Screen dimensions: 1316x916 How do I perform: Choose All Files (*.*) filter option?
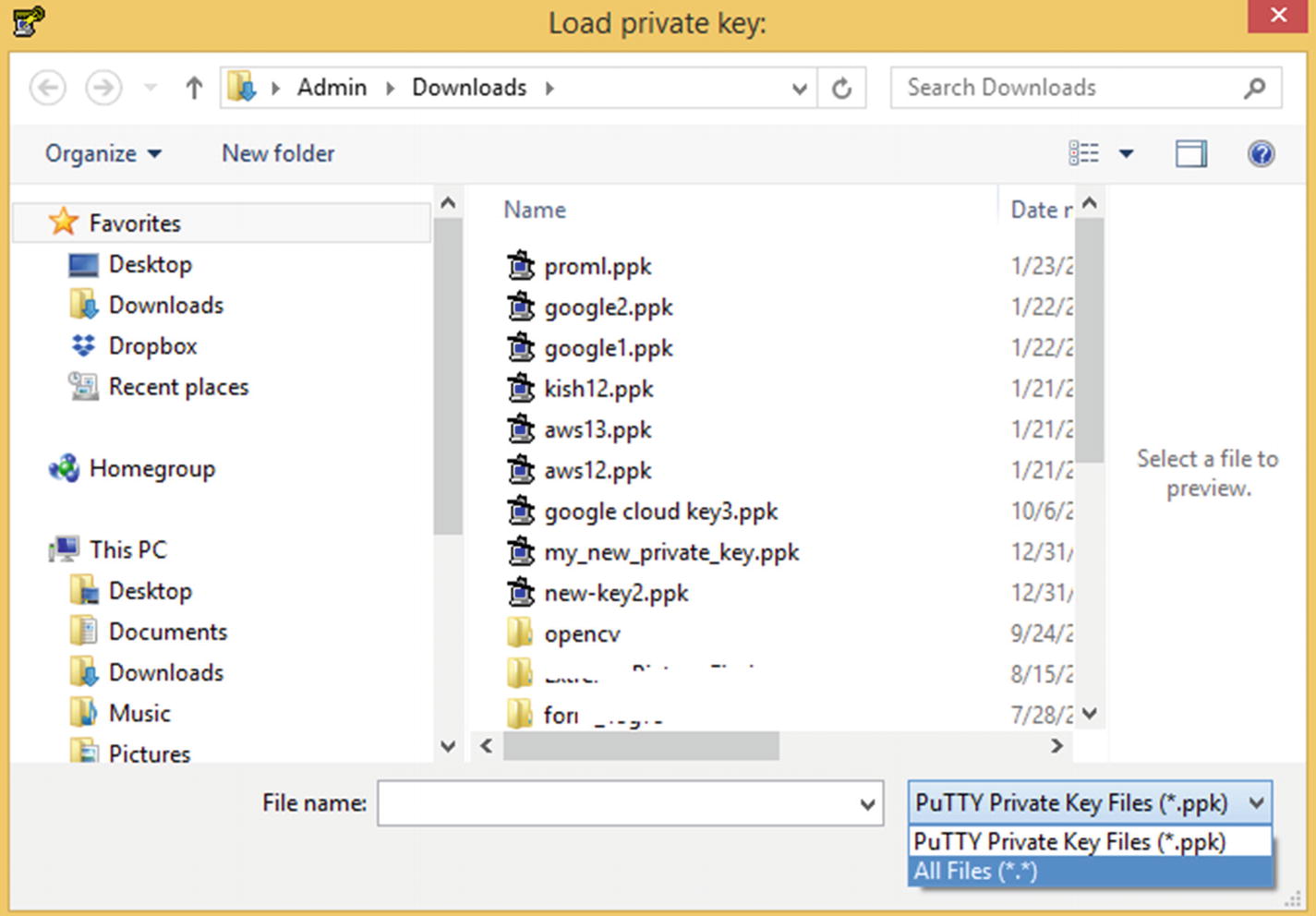pos(1090,871)
